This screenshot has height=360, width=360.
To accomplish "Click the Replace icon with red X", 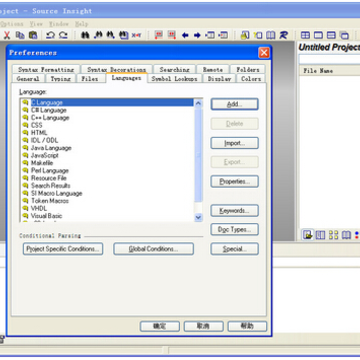I will 136,35.
